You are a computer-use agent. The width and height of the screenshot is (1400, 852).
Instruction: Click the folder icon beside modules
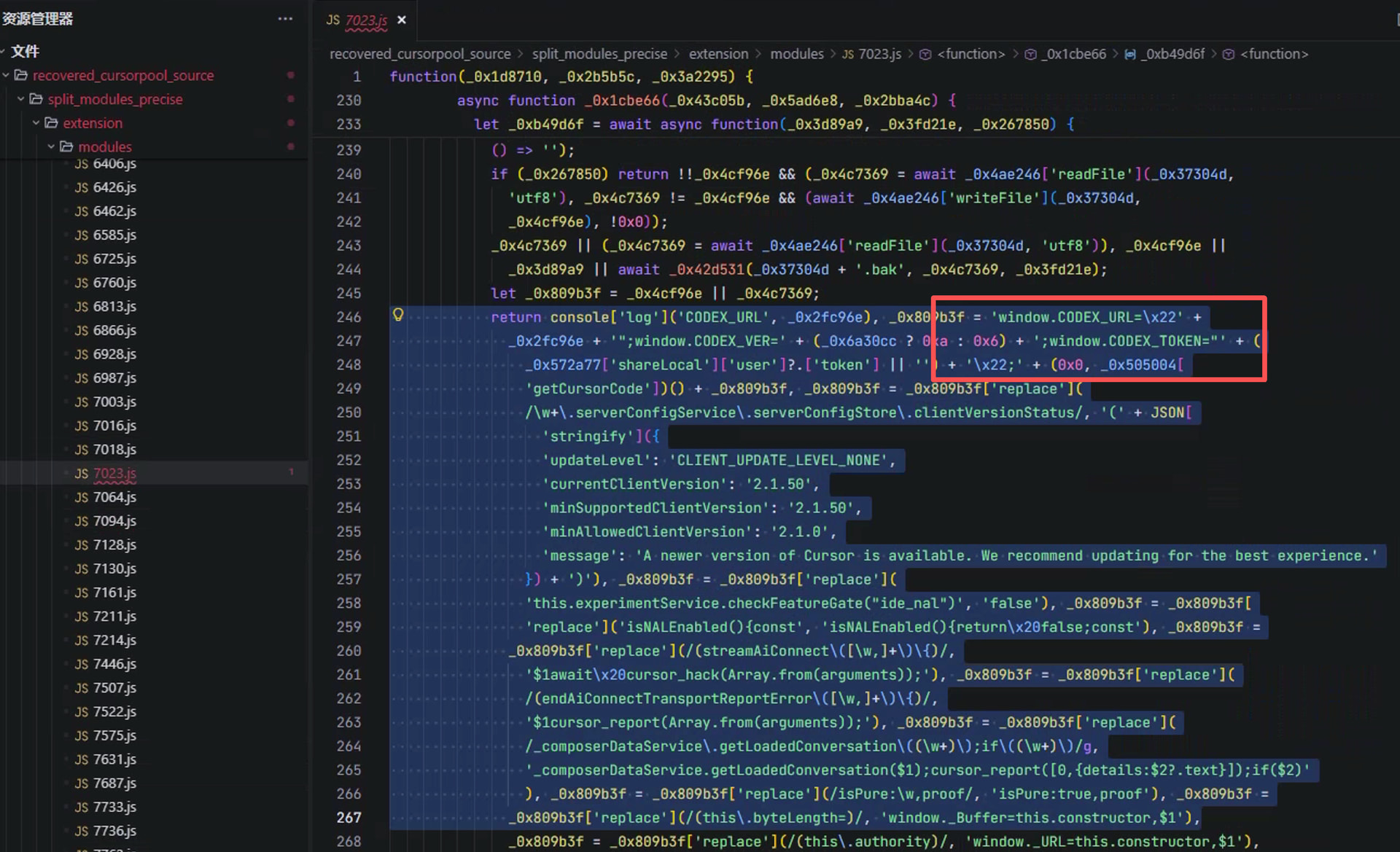tap(66, 146)
